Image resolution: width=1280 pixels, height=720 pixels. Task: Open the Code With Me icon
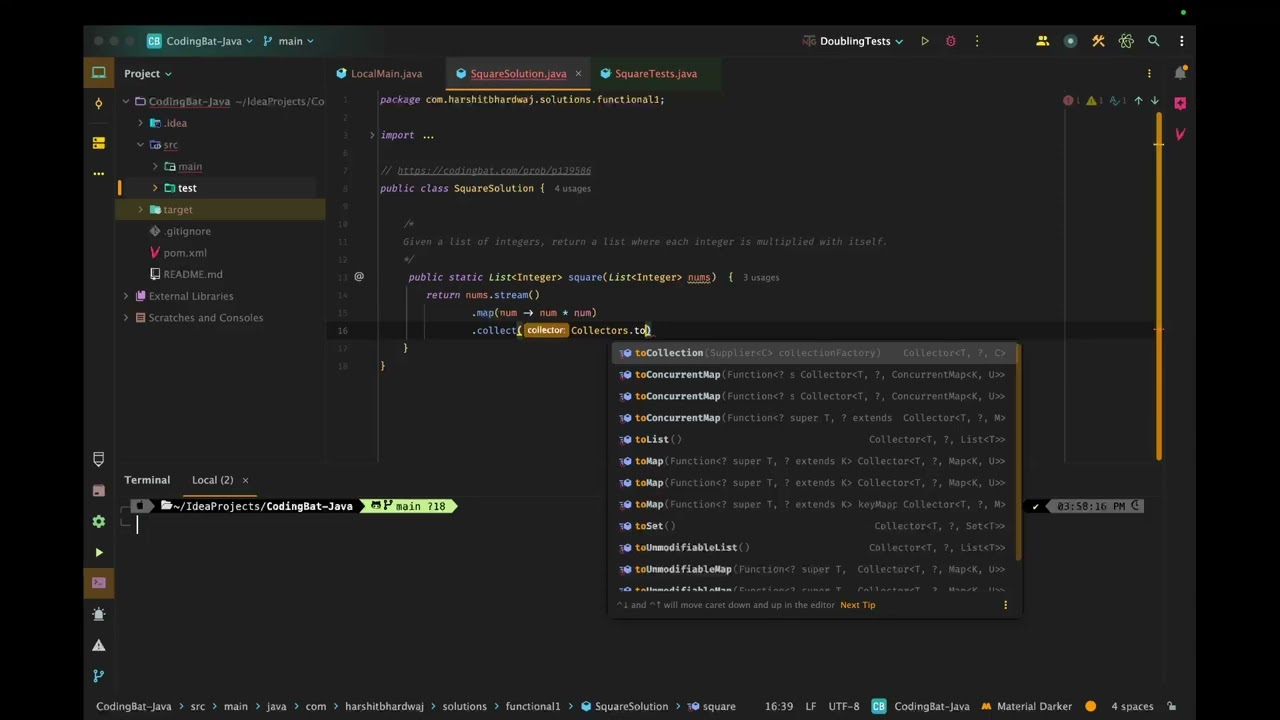coord(1042,41)
